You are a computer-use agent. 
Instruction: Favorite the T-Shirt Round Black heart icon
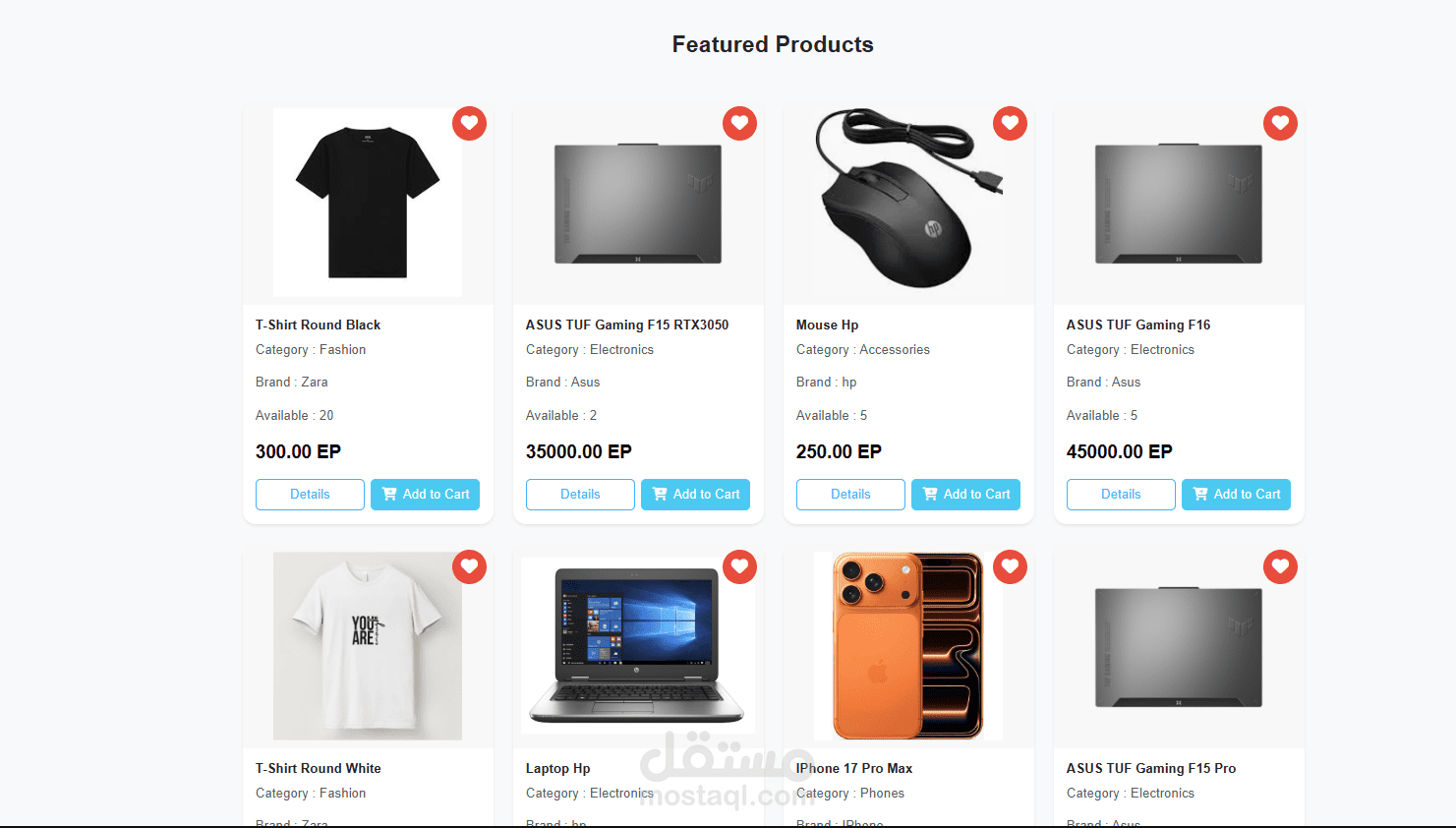(x=469, y=123)
